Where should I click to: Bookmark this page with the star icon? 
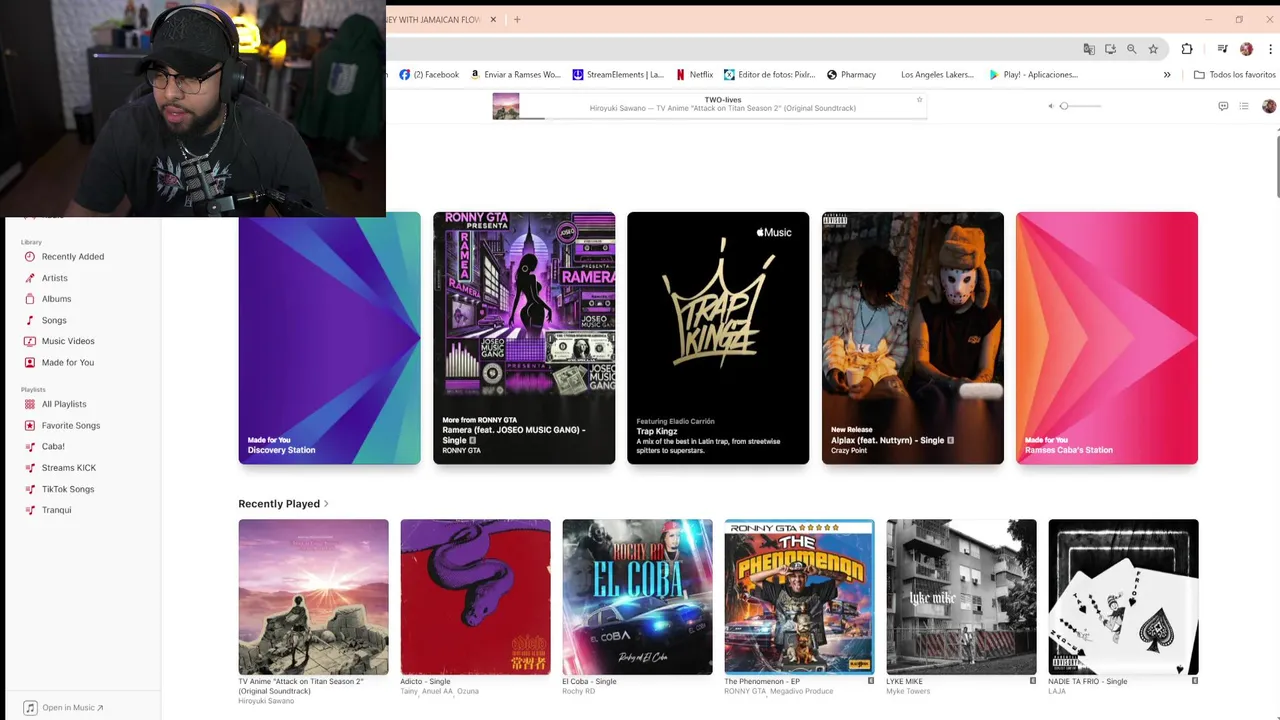tap(1153, 49)
